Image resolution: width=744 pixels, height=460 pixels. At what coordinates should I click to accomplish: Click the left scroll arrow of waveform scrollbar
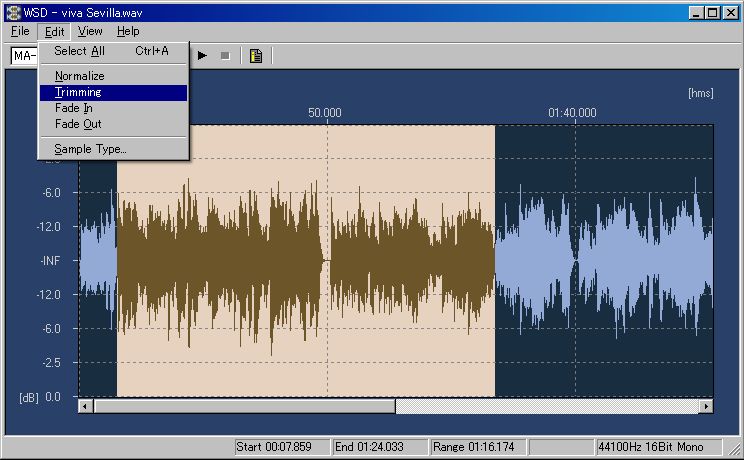85,406
